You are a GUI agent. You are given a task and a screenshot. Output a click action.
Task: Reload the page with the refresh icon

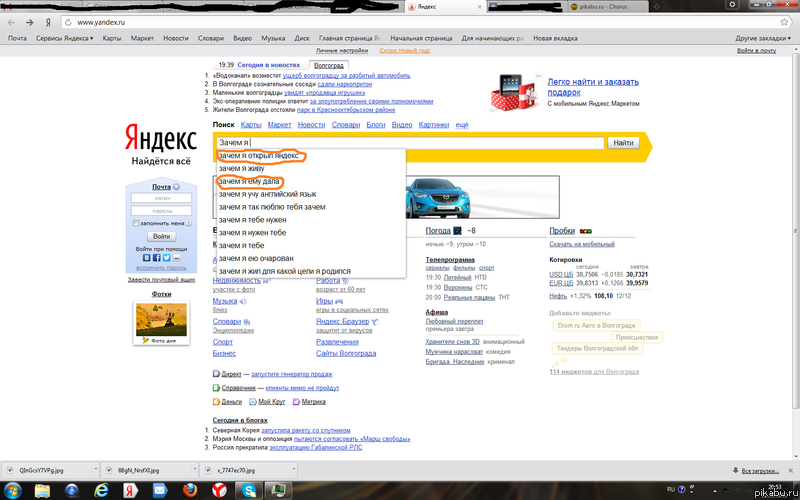point(68,22)
